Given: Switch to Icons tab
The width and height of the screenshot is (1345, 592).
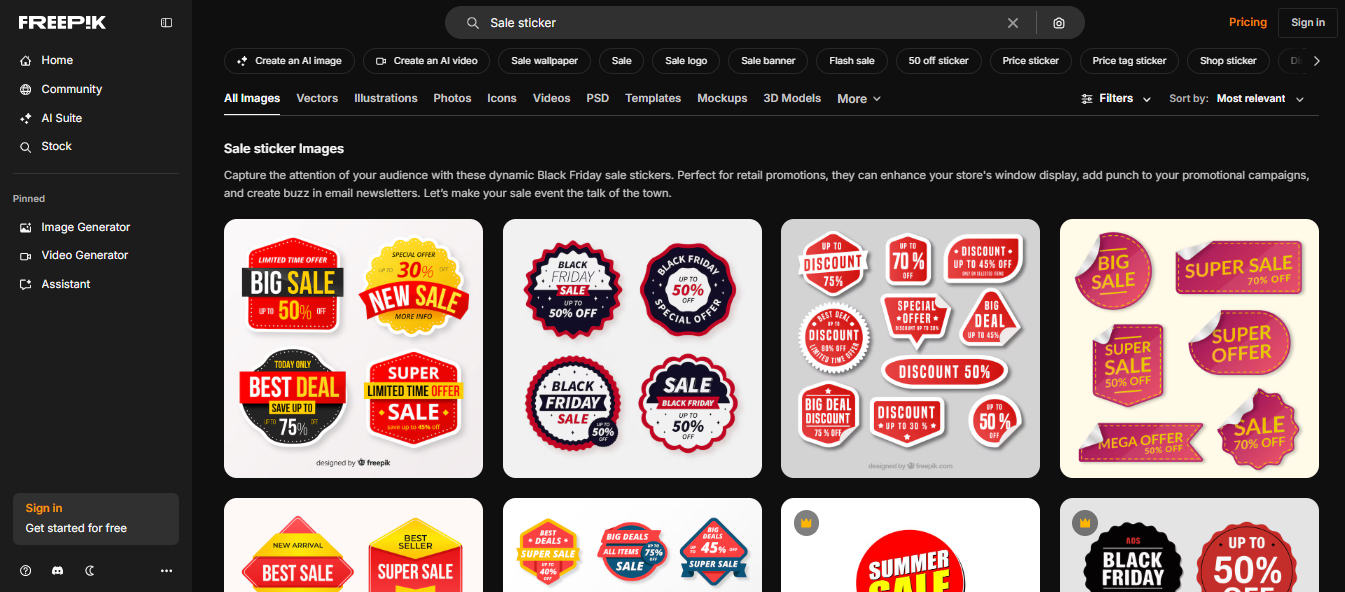Looking at the screenshot, I should pyautogui.click(x=502, y=98).
